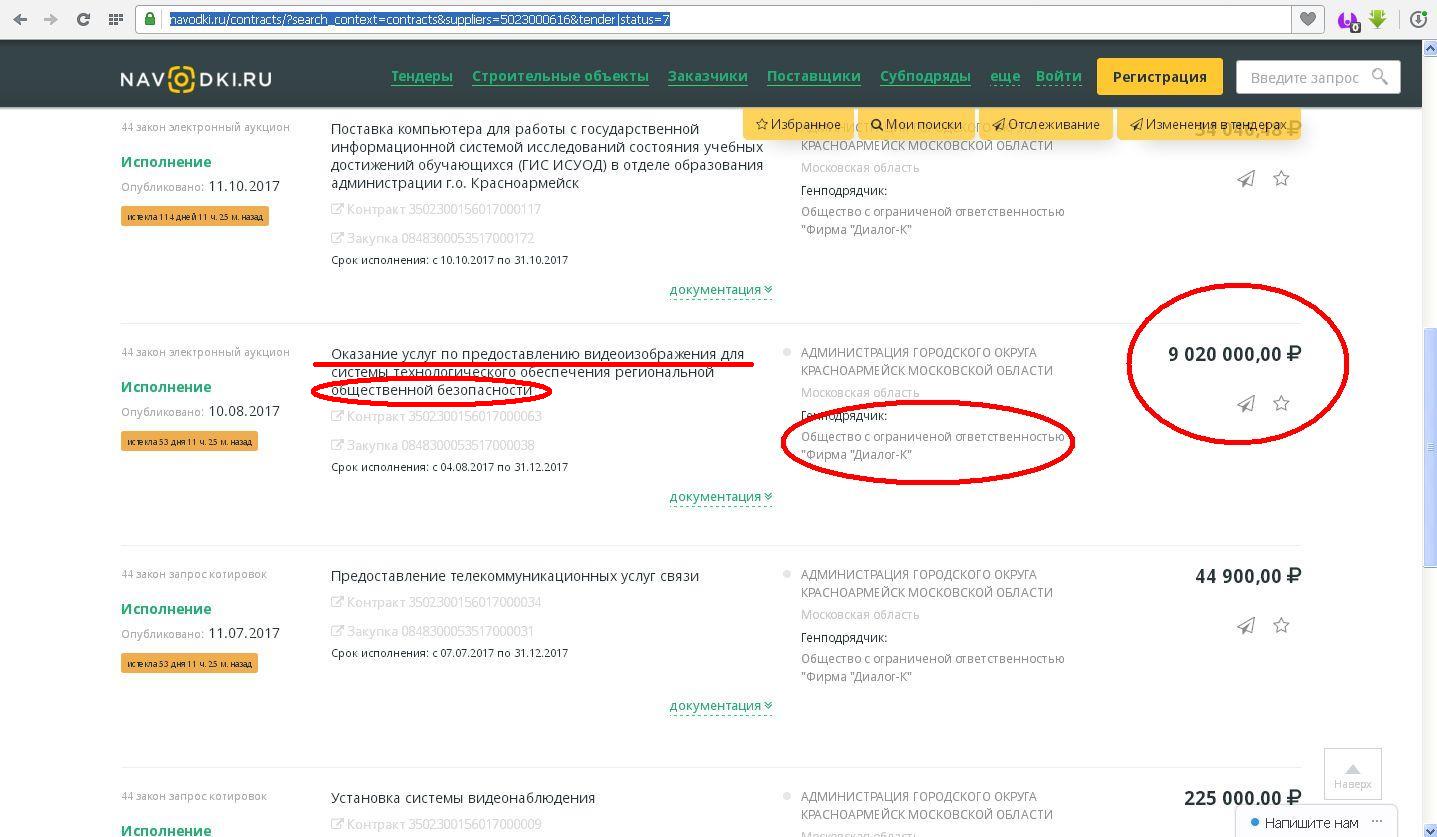Click the 9 020 000,00 ₽ price
This screenshot has width=1437, height=837.
[1234, 354]
